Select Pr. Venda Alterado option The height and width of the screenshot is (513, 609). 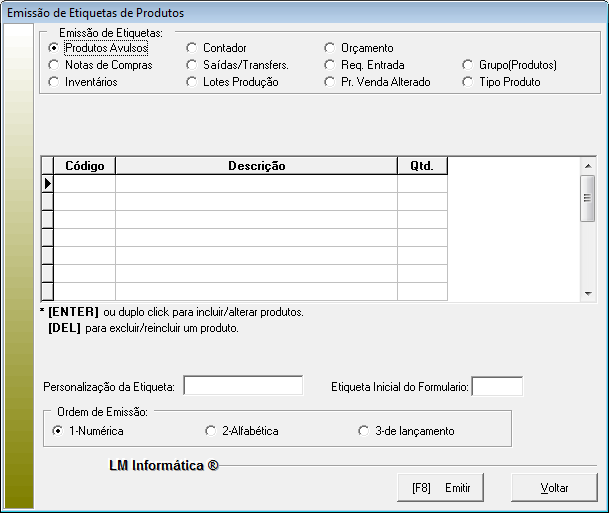[331, 82]
